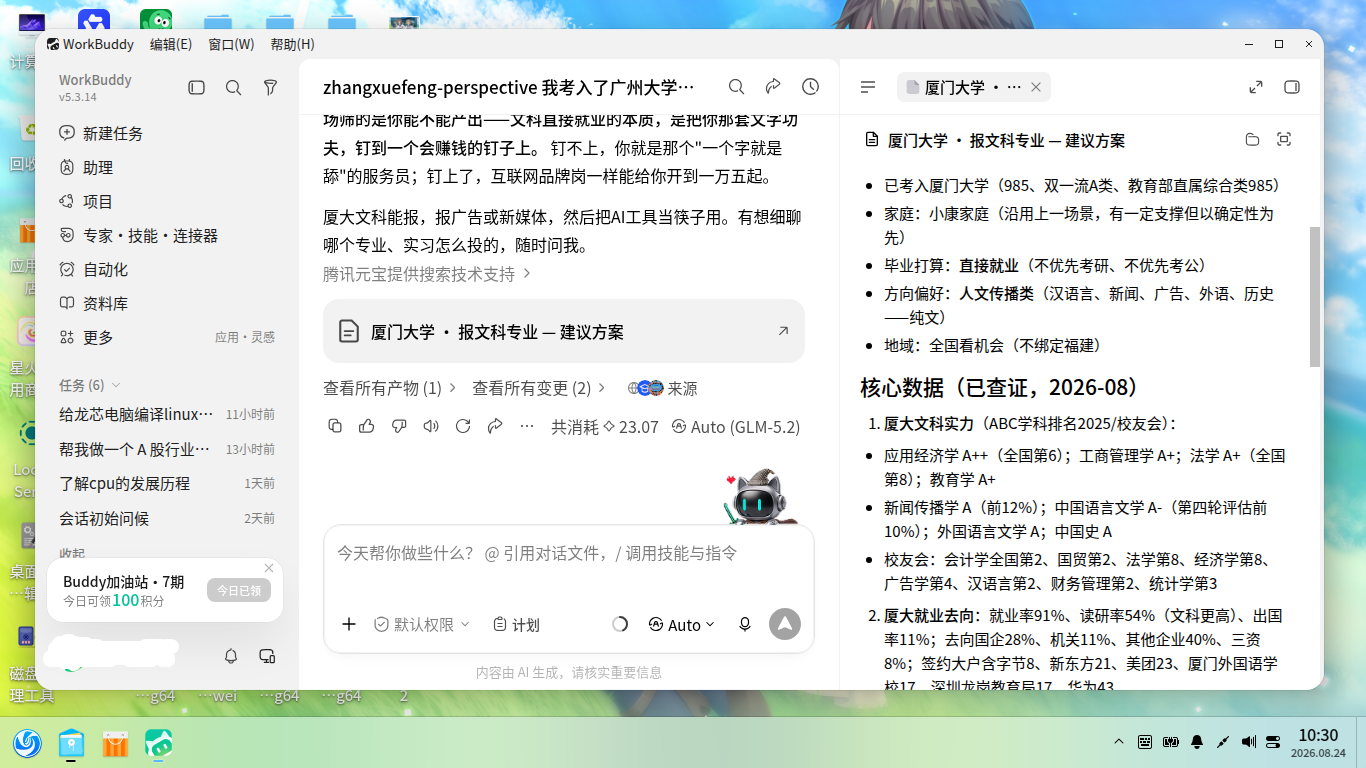
Task: Like the response with thumbs-up icon
Action: [367, 426]
